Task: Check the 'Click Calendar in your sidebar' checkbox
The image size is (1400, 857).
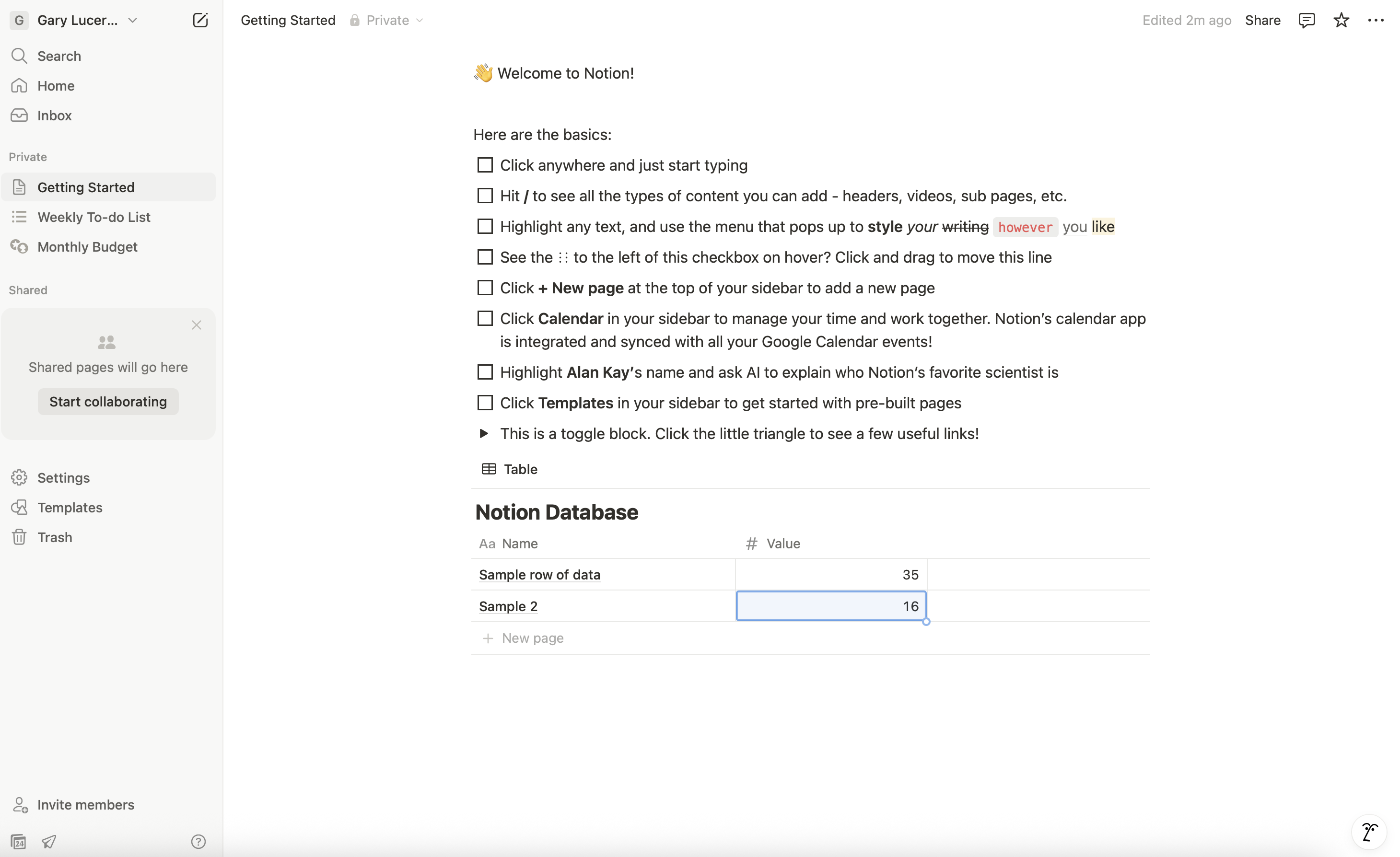Action: pyautogui.click(x=485, y=319)
